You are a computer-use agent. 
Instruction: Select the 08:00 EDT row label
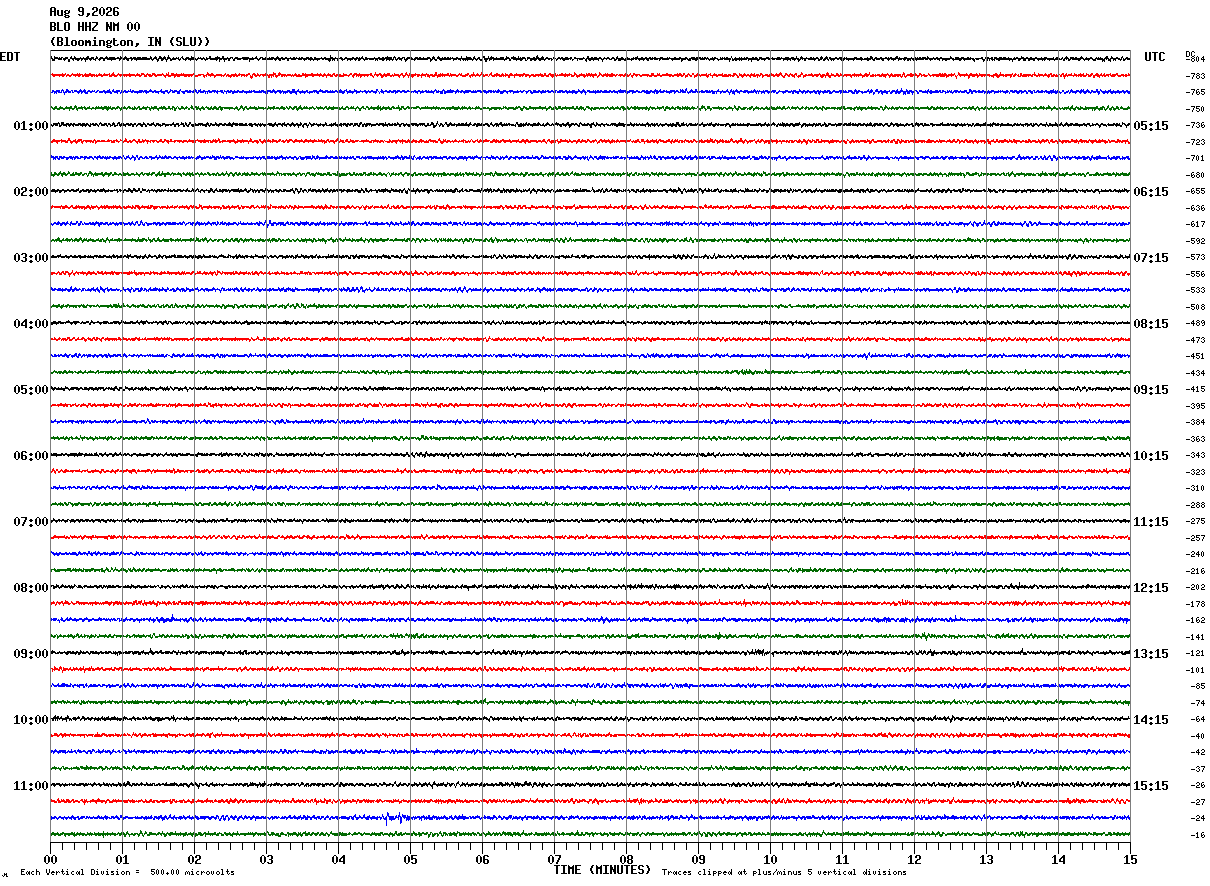pos(31,588)
